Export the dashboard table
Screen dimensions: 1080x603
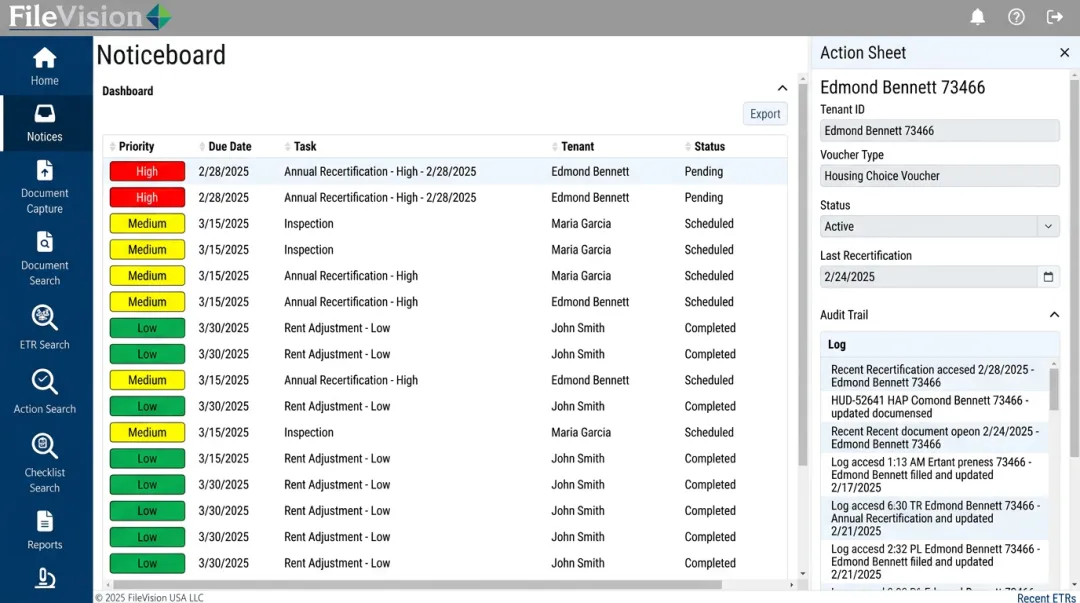pos(765,114)
